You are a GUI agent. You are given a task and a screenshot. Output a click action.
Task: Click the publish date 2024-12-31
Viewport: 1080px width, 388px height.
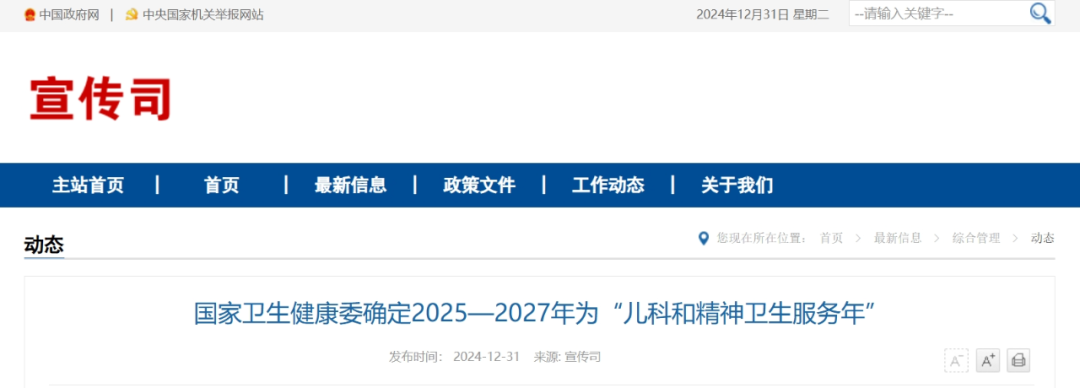486,357
